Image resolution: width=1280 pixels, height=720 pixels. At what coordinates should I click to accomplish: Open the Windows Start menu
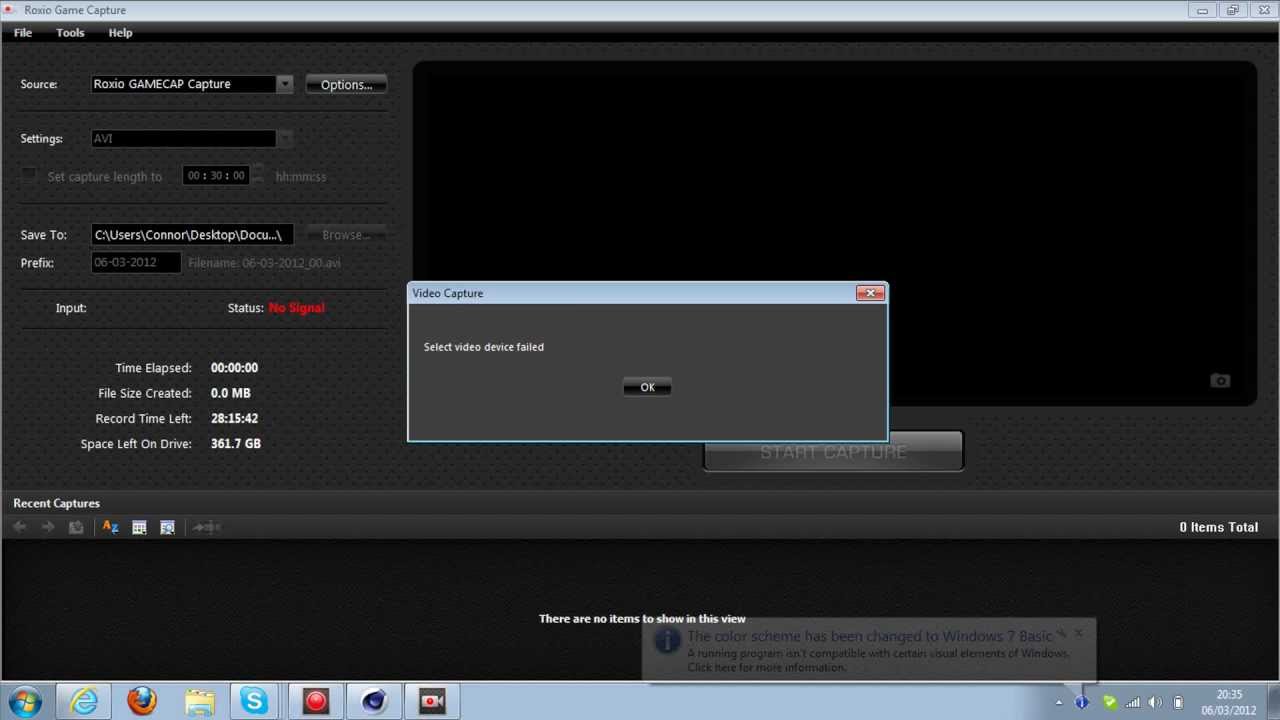pos(25,701)
